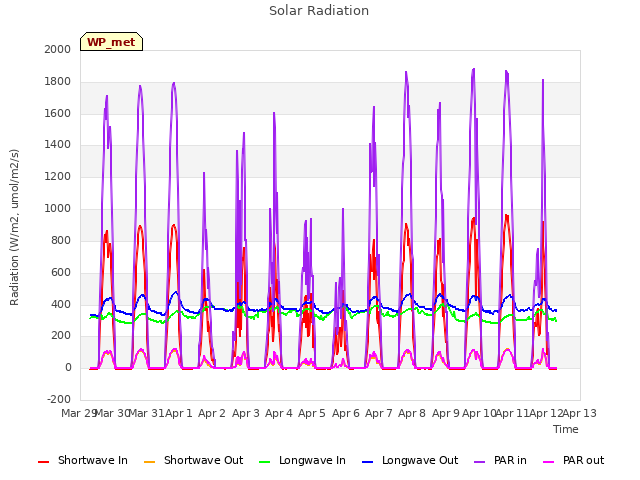The image size is (640, 480).
Task: Toggle the Shortwave Out legend entry
Action: click(193, 460)
